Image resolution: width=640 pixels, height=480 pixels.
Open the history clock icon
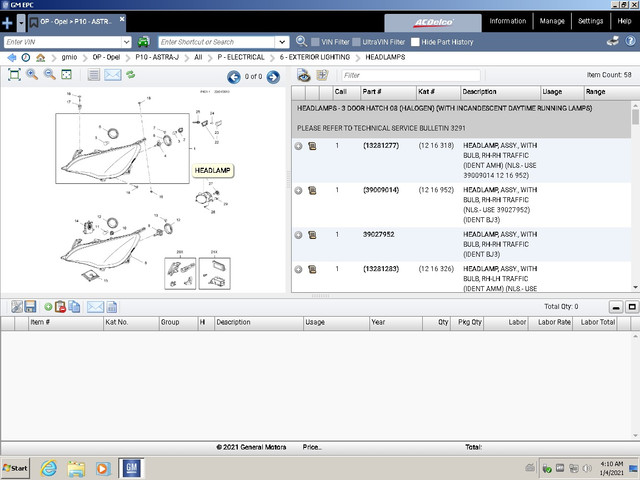(x=26, y=58)
